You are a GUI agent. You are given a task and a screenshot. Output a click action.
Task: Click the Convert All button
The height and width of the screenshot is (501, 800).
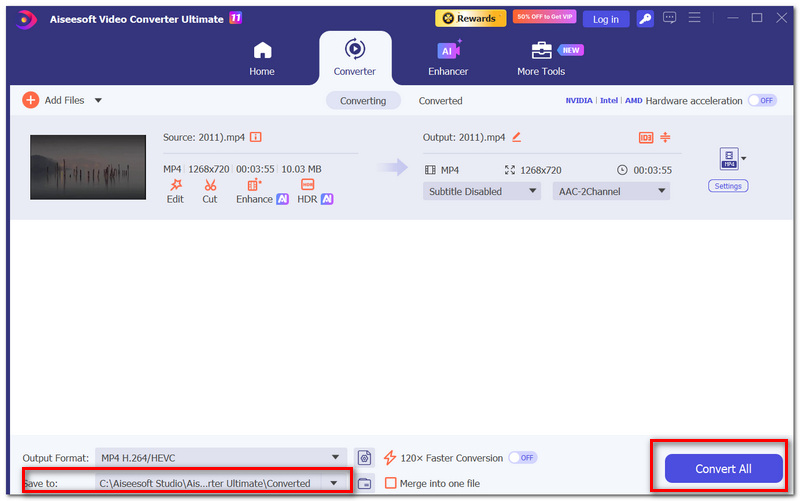723,468
